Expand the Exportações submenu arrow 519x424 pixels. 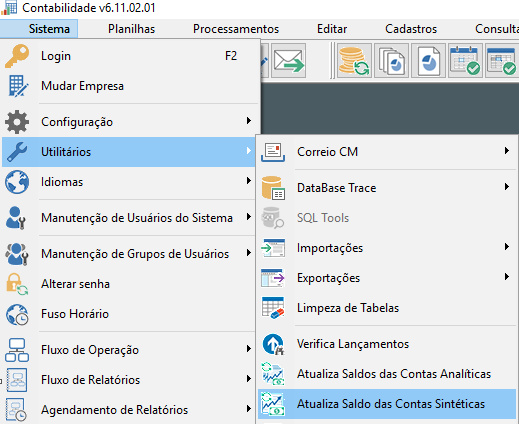coord(507,277)
